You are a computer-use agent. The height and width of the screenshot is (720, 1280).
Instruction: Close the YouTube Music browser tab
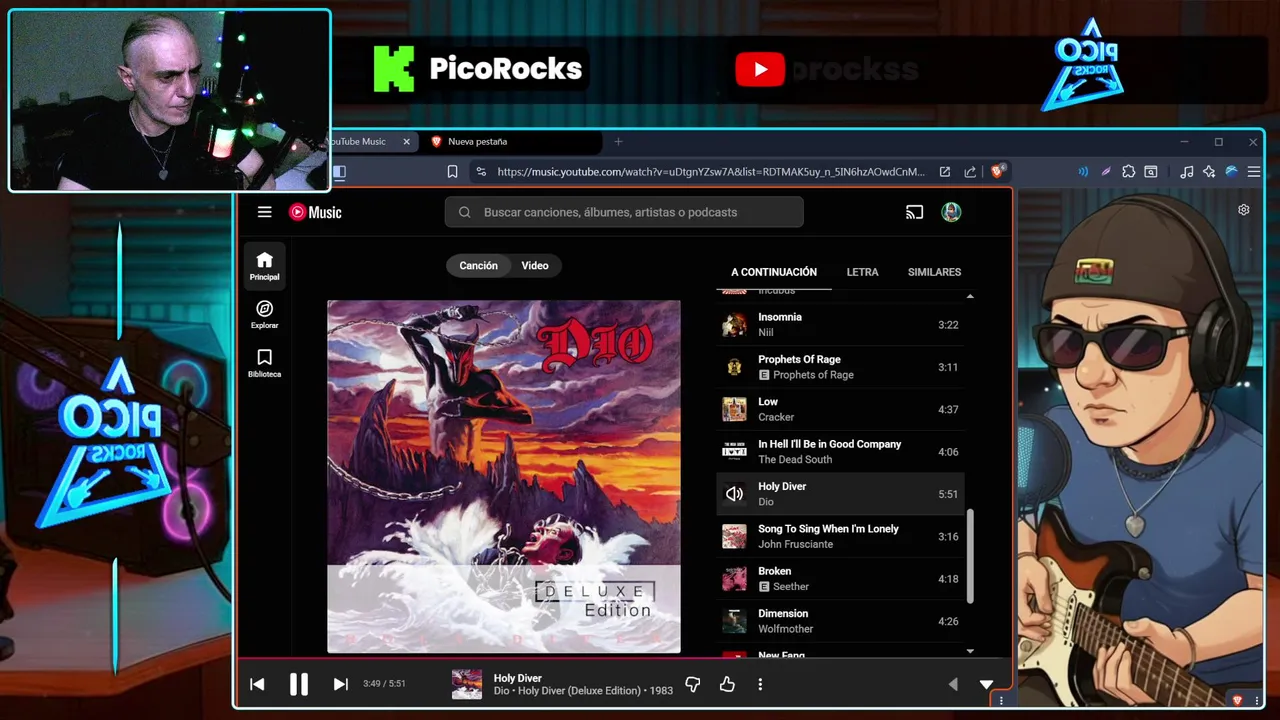[x=406, y=142]
